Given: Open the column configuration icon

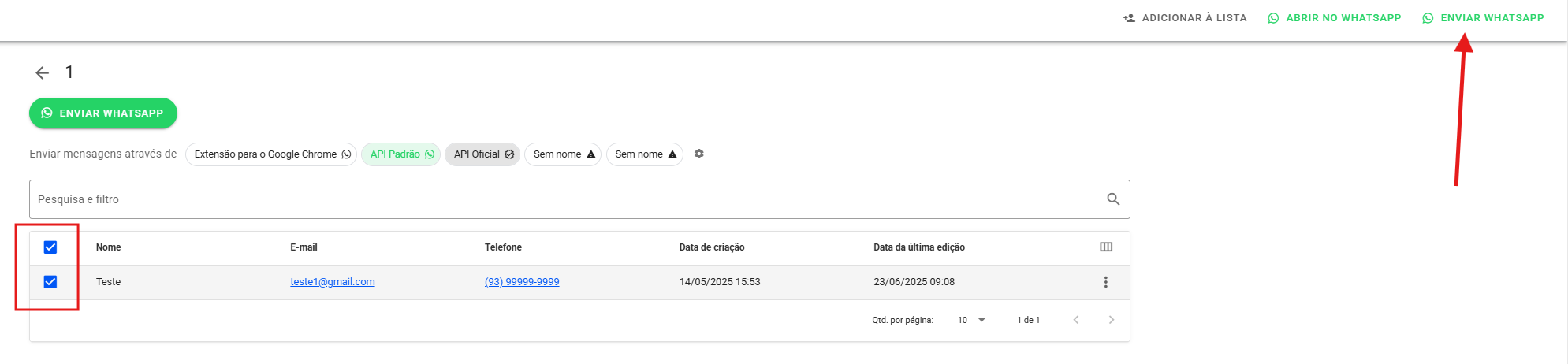Looking at the screenshot, I should click(1105, 247).
